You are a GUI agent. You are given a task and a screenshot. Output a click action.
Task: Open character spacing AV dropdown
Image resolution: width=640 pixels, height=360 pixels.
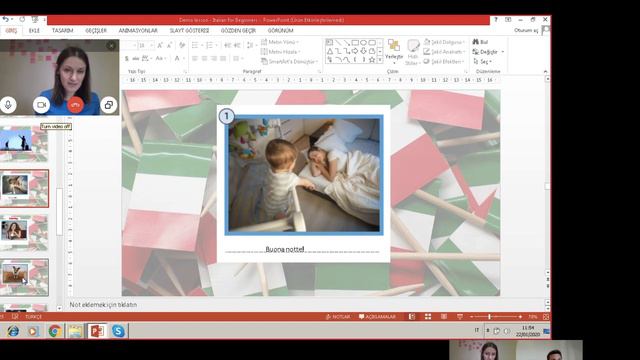point(147,58)
